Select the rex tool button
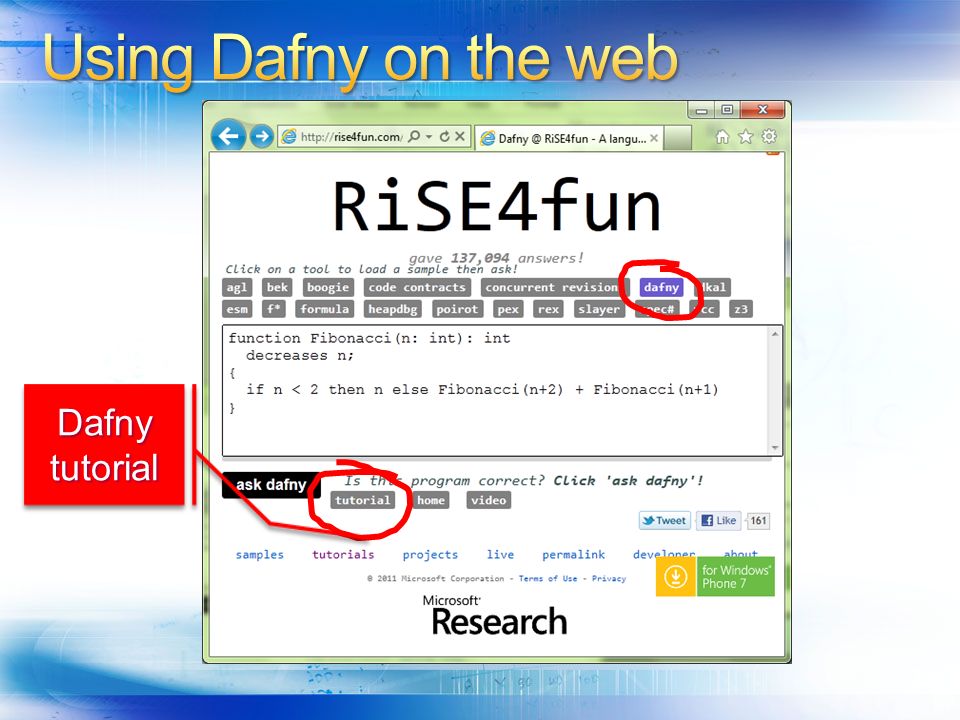 click(x=548, y=309)
